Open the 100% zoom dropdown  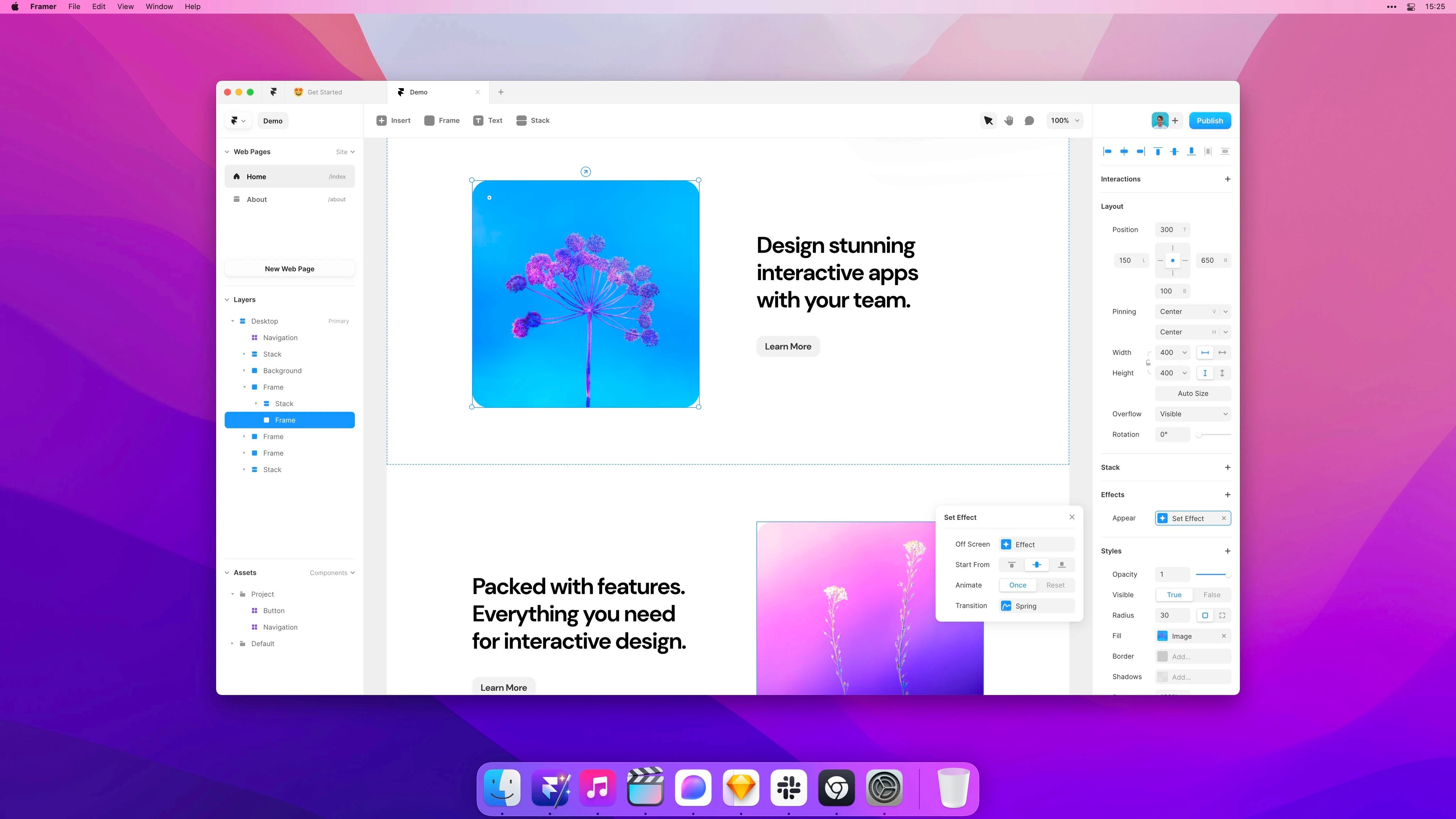[1065, 121]
